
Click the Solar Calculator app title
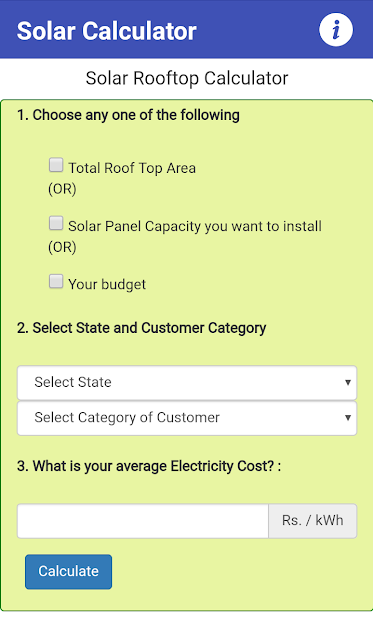pos(107,31)
